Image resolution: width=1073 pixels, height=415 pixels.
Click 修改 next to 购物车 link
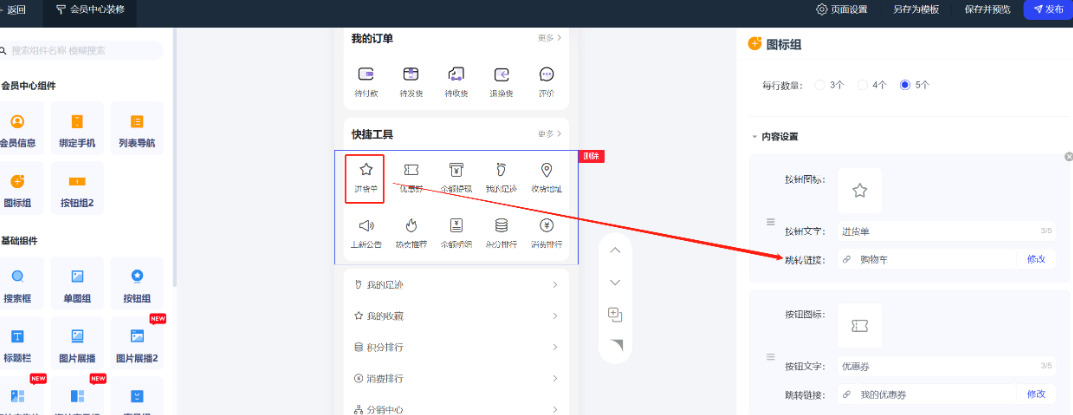click(x=1035, y=259)
